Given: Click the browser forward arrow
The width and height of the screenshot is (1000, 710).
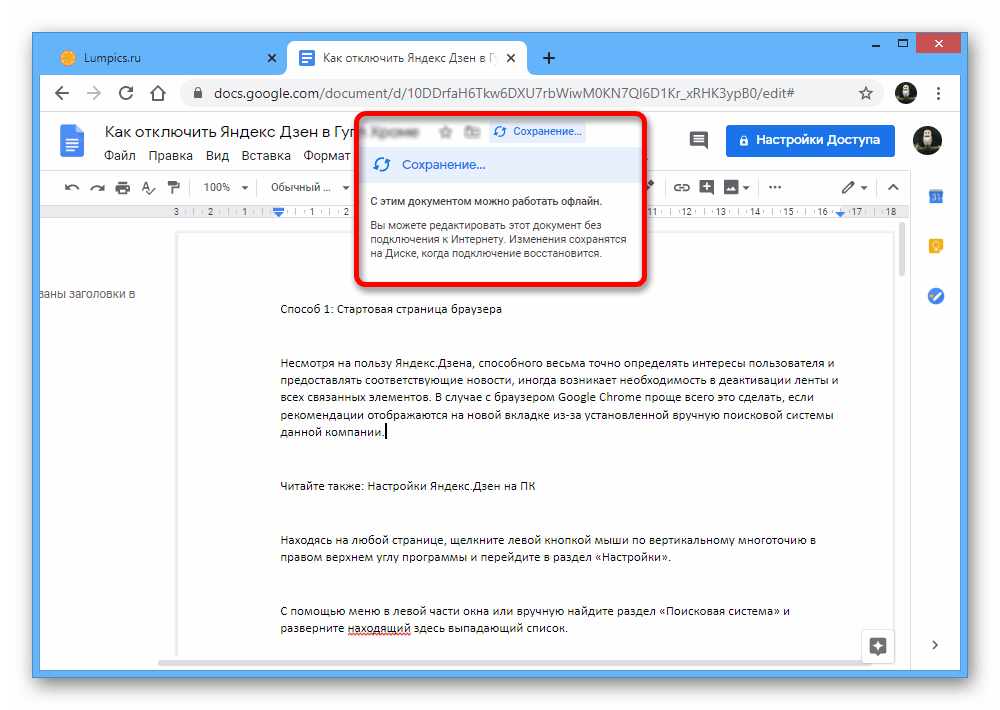Looking at the screenshot, I should [94, 93].
